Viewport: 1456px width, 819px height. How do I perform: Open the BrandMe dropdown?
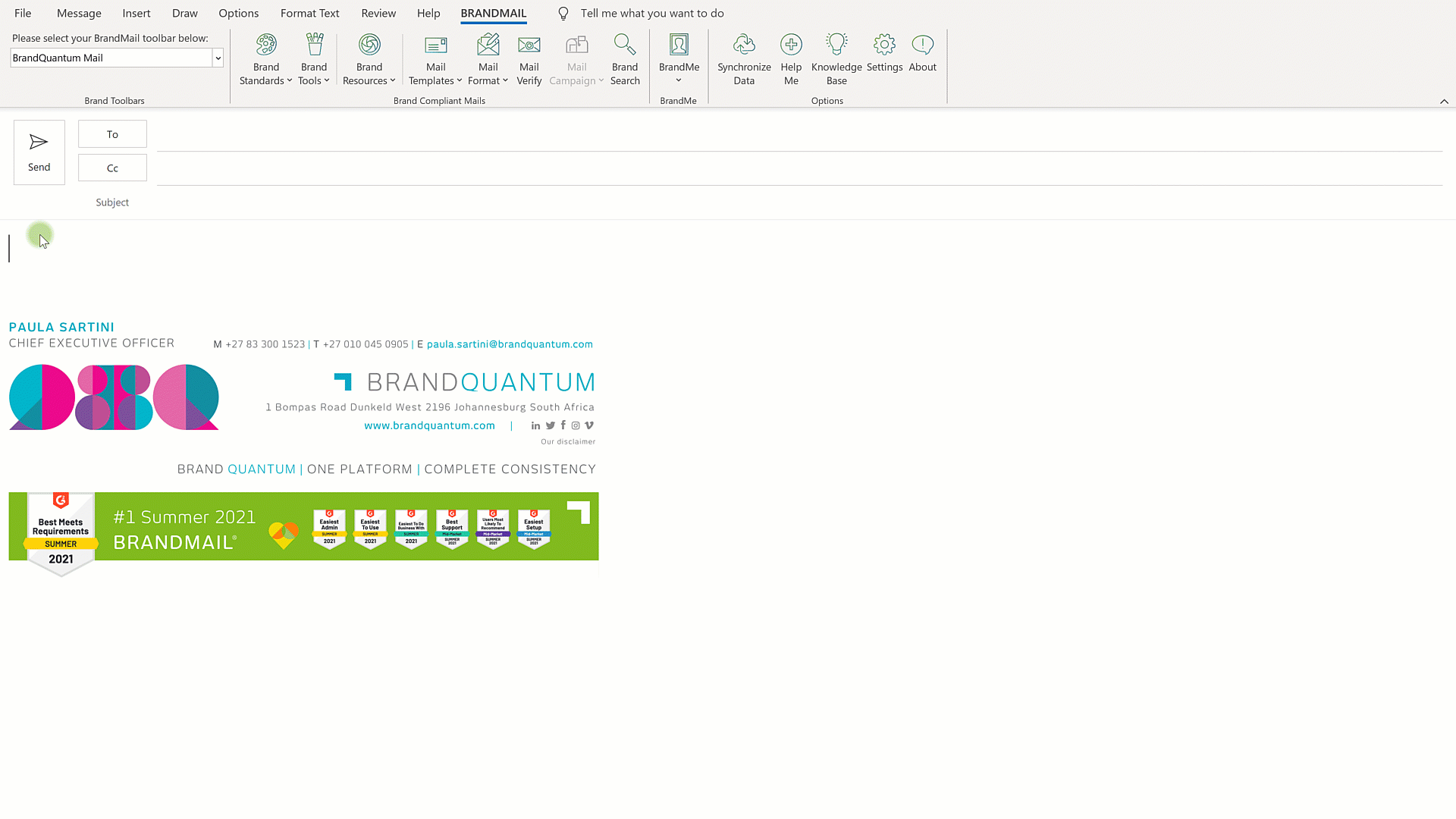tap(679, 80)
